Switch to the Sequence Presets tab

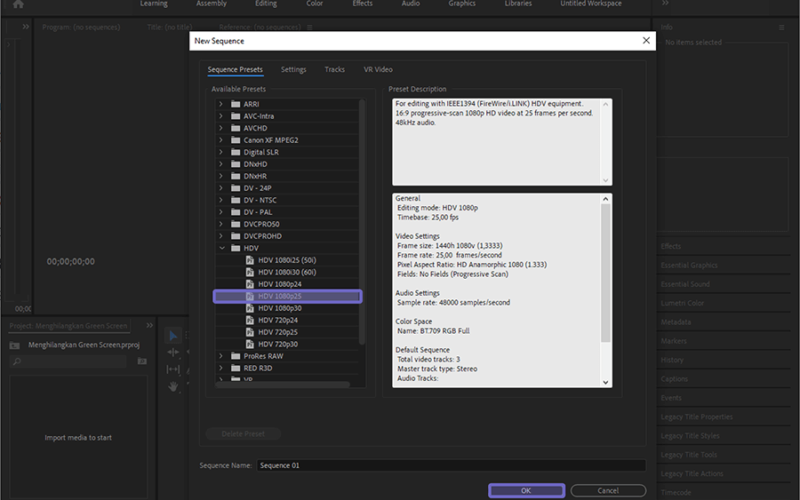tap(235, 69)
